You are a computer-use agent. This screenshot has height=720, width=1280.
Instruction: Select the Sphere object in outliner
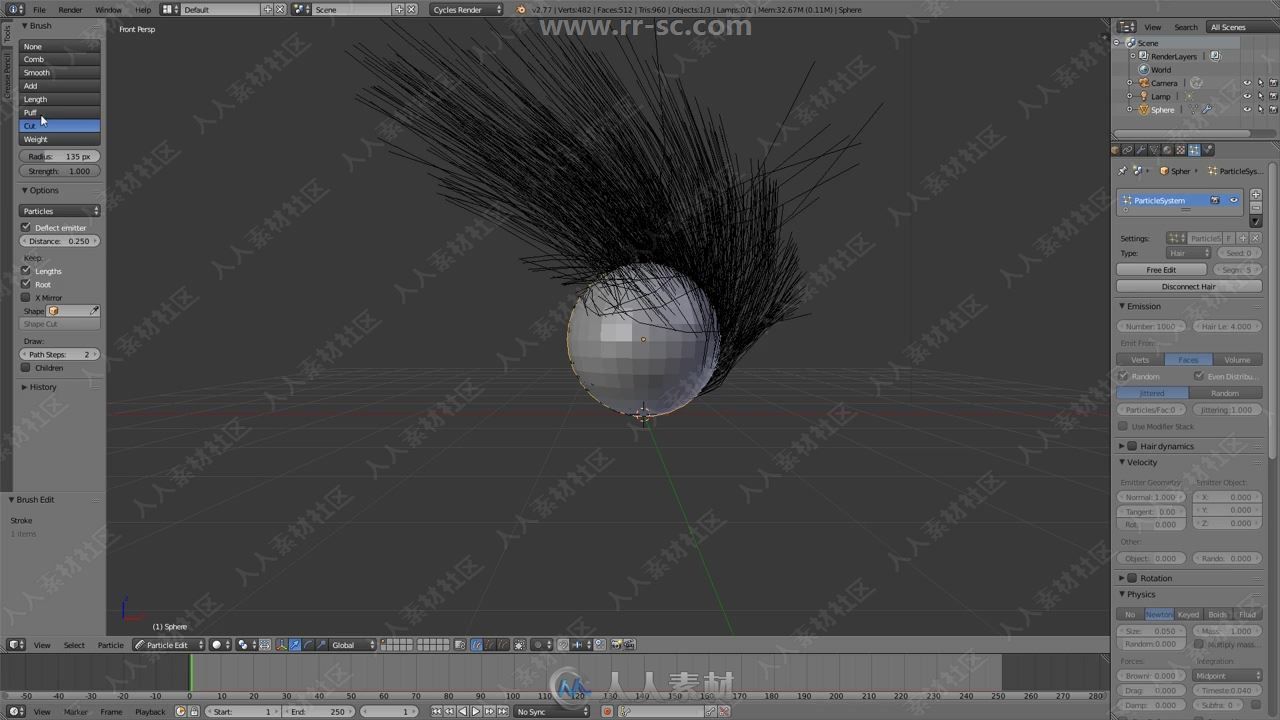[x=1162, y=110]
